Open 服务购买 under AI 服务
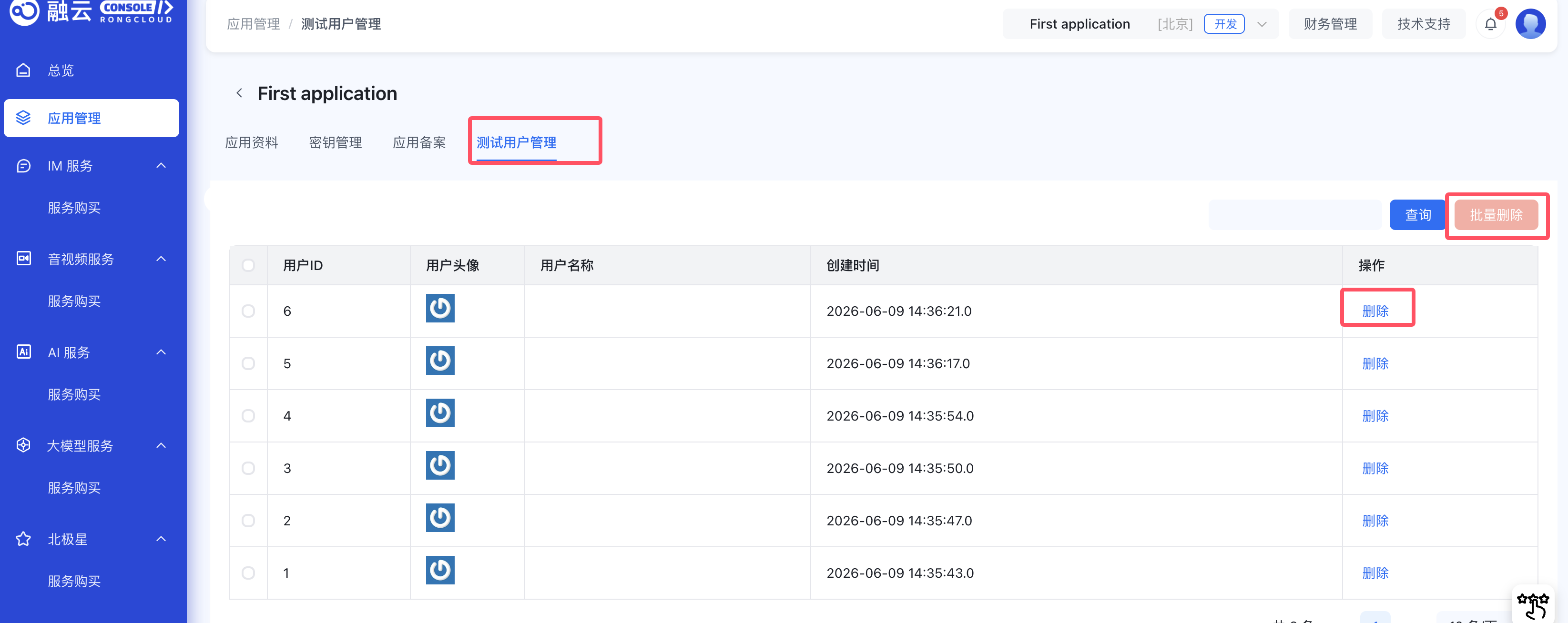This screenshot has width=1568, height=623. coord(74,395)
